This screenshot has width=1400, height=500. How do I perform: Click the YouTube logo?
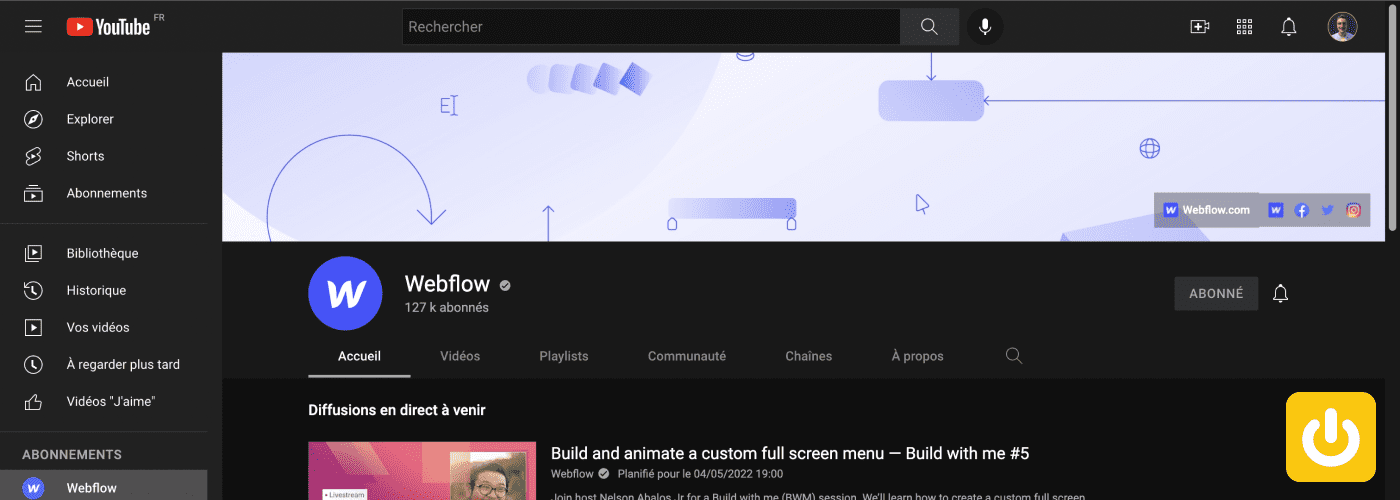point(108,27)
